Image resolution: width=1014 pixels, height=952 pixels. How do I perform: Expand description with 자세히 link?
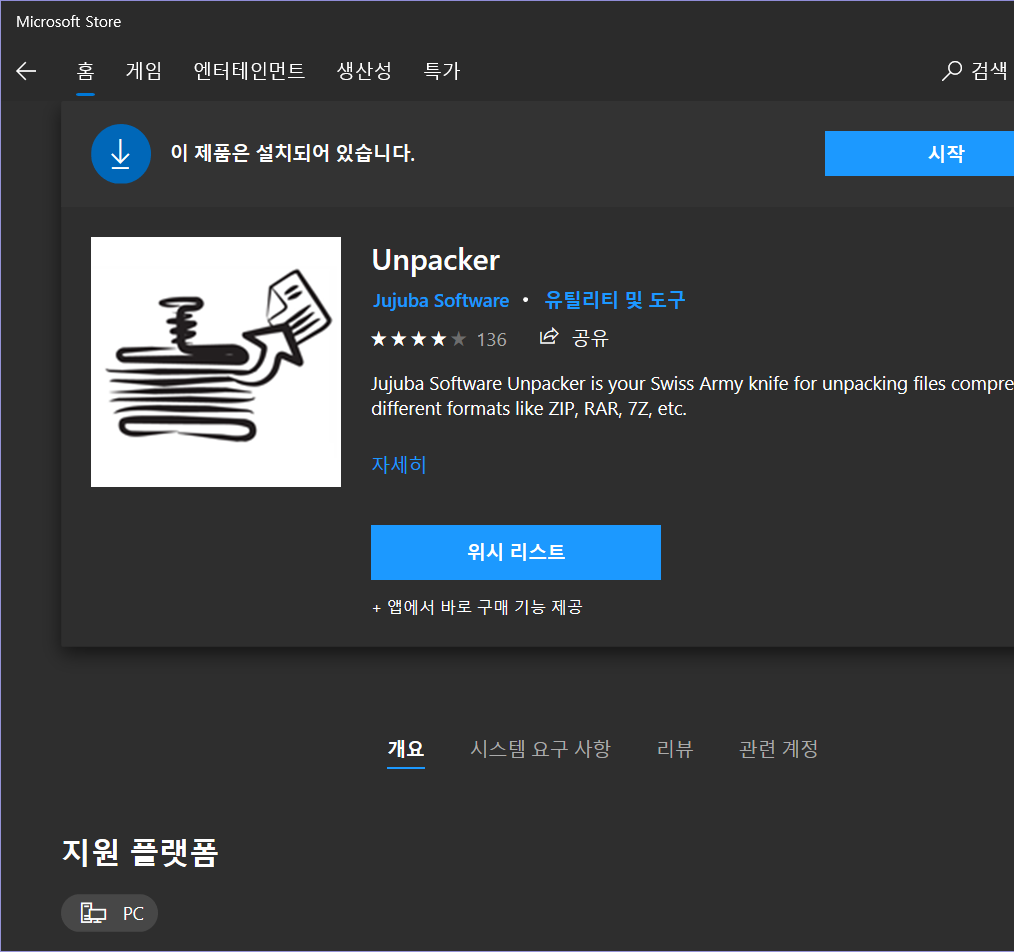399,465
